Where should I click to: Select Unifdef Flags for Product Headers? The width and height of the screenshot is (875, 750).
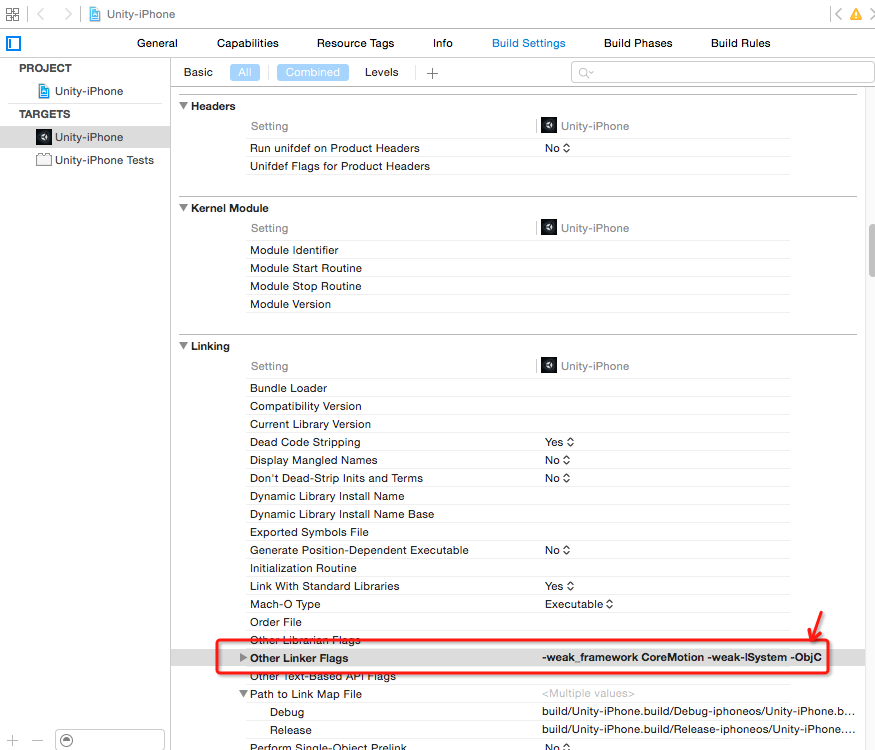518,166
